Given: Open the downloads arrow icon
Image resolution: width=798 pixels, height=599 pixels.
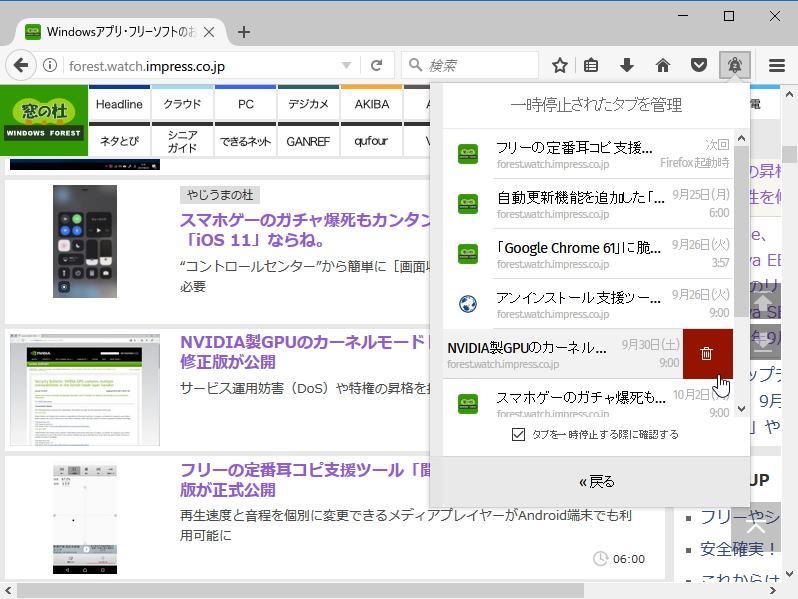Looking at the screenshot, I should tap(627, 65).
